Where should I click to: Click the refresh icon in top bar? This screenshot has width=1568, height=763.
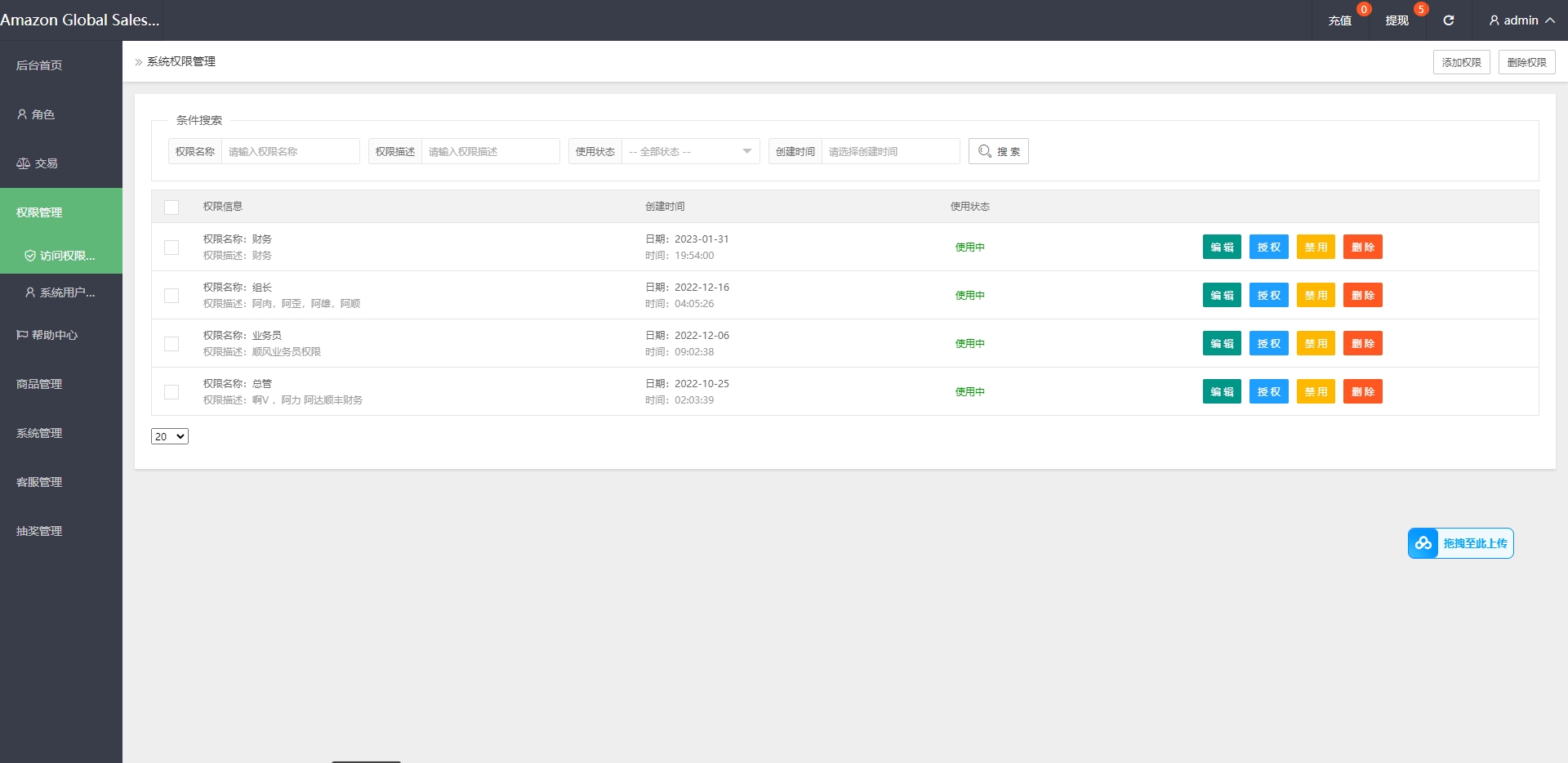[1448, 20]
